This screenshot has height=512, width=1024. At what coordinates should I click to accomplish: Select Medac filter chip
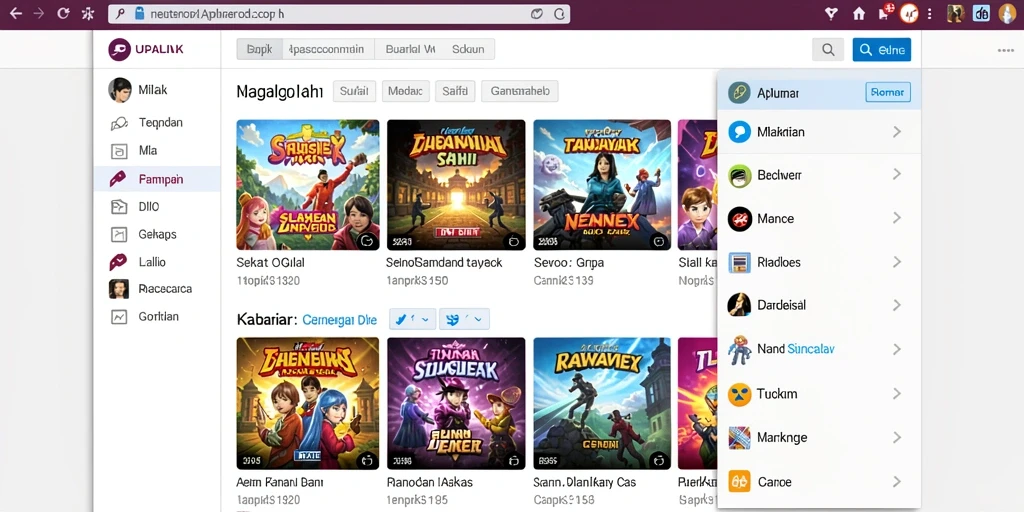click(x=406, y=91)
